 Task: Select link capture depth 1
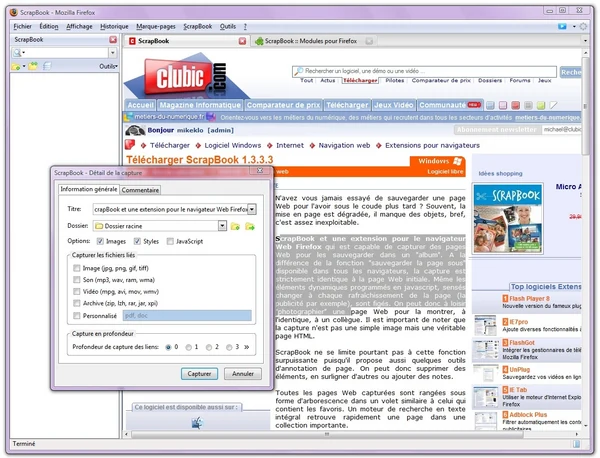point(189,347)
